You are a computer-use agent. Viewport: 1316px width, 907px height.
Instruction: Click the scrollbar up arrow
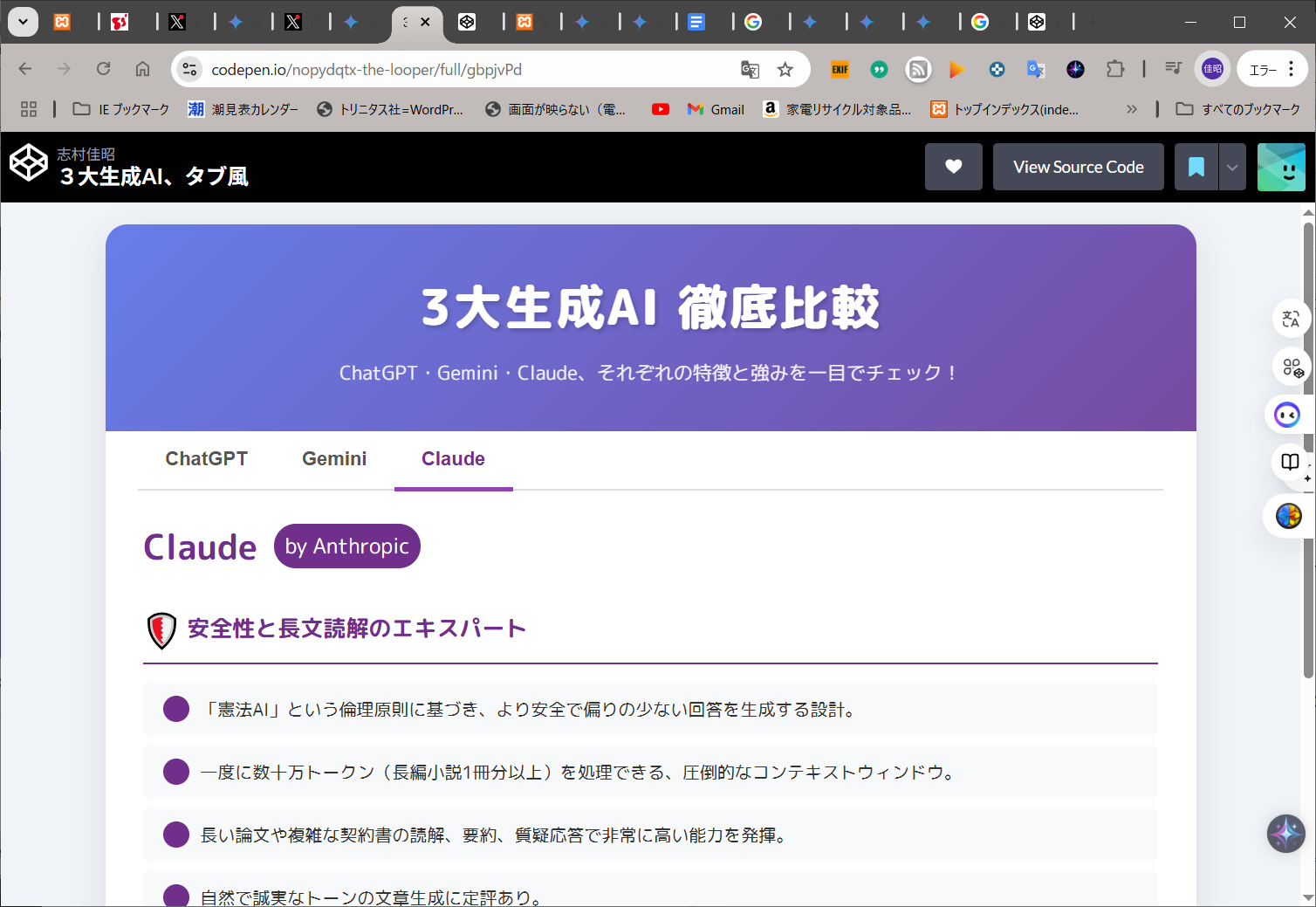click(1308, 211)
